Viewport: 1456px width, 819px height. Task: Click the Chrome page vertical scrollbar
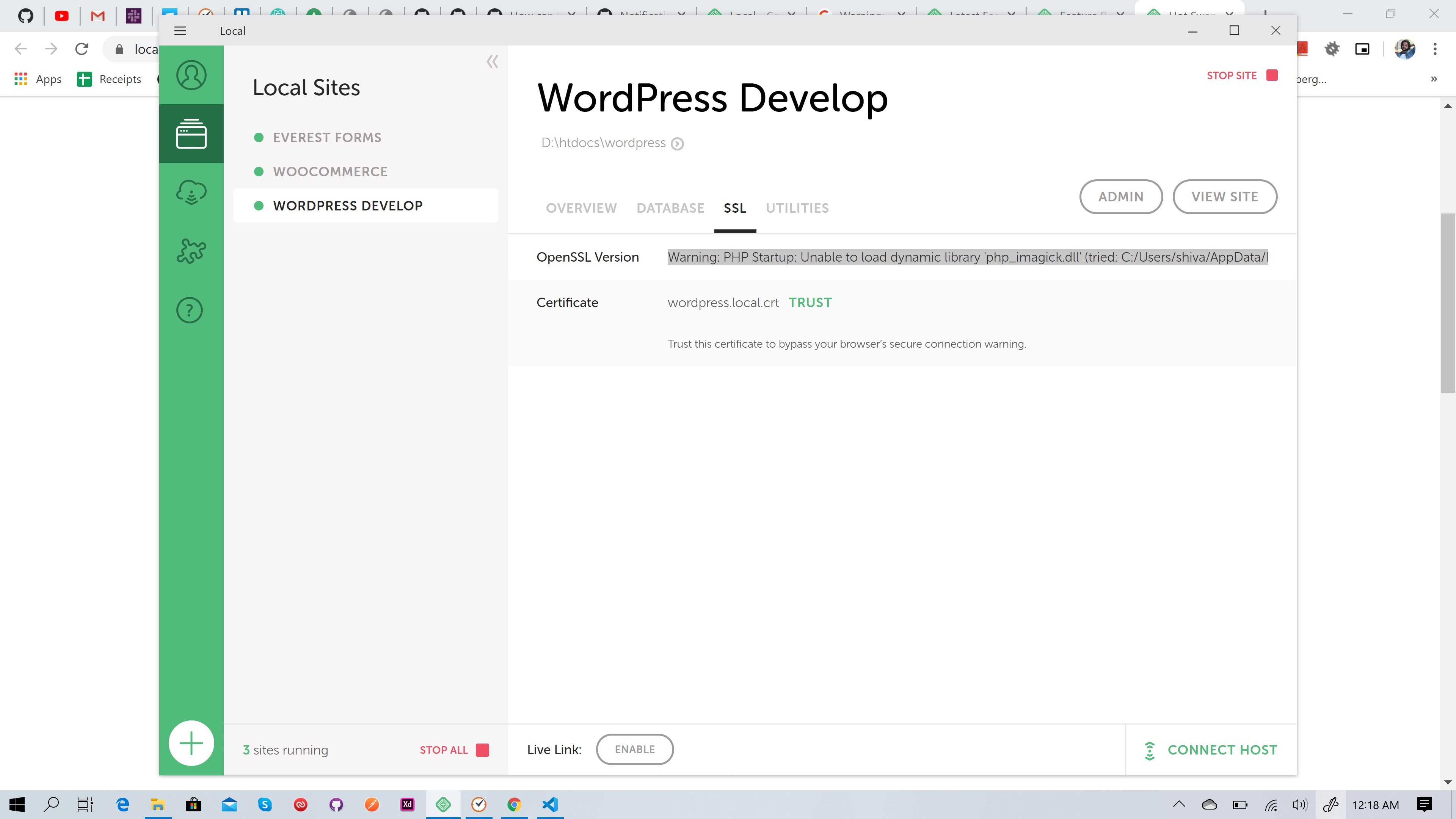point(1448,303)
